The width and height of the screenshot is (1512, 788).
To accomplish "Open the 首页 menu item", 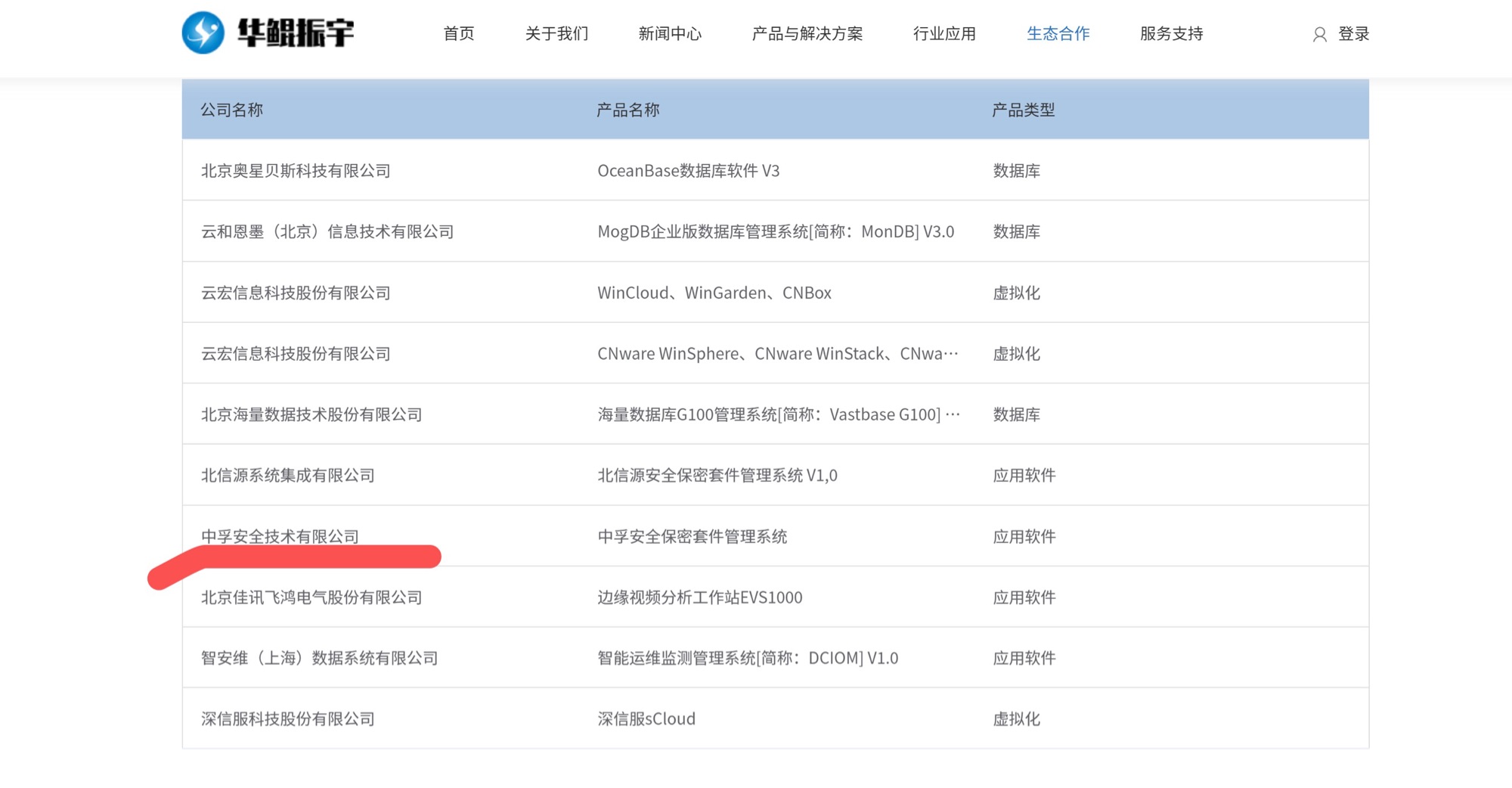I will coord(459,33).
